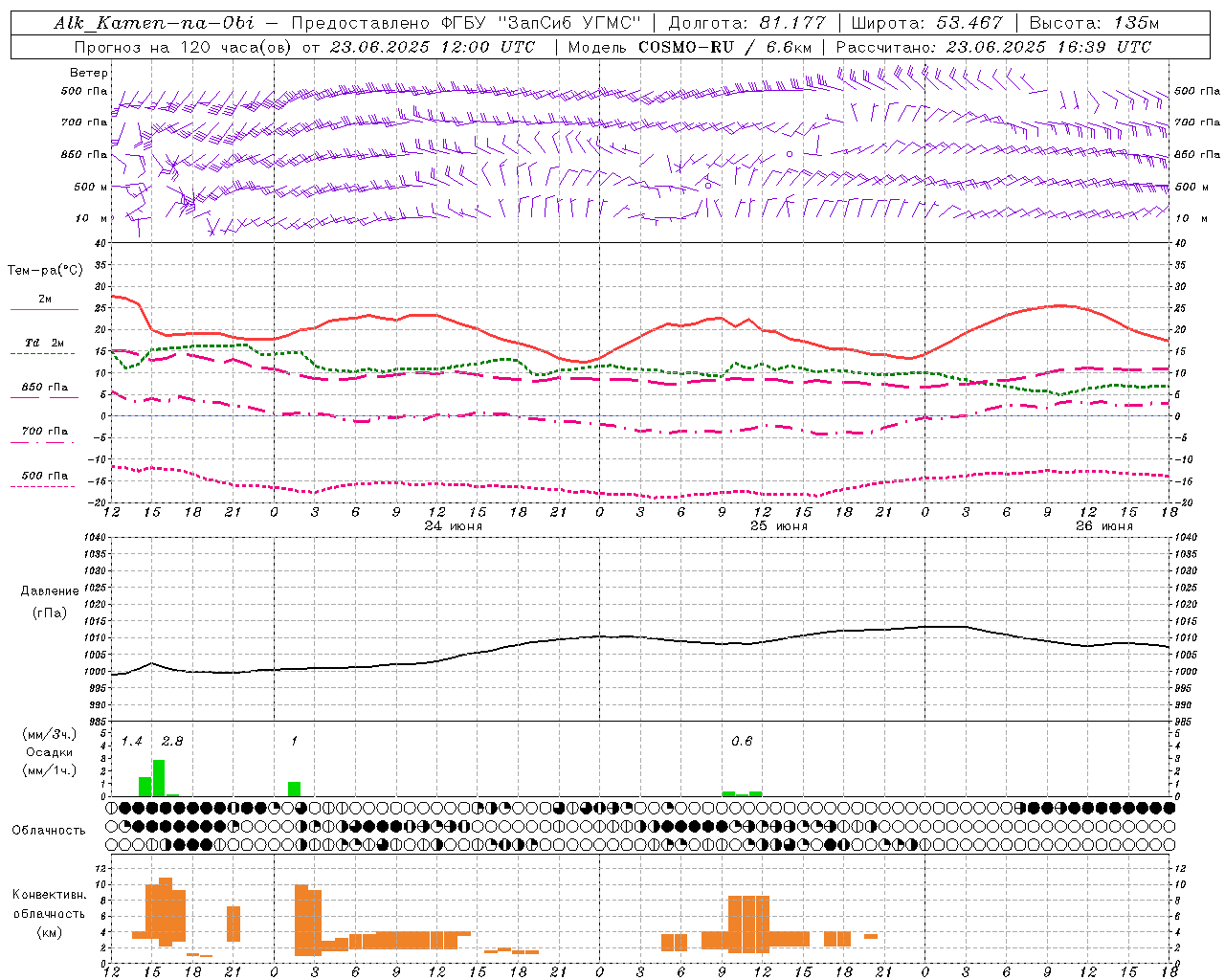1225x980 pixels.
Task: Click the station name Alk_Kamen-na-Obi in header
Action: click(154, 23)
